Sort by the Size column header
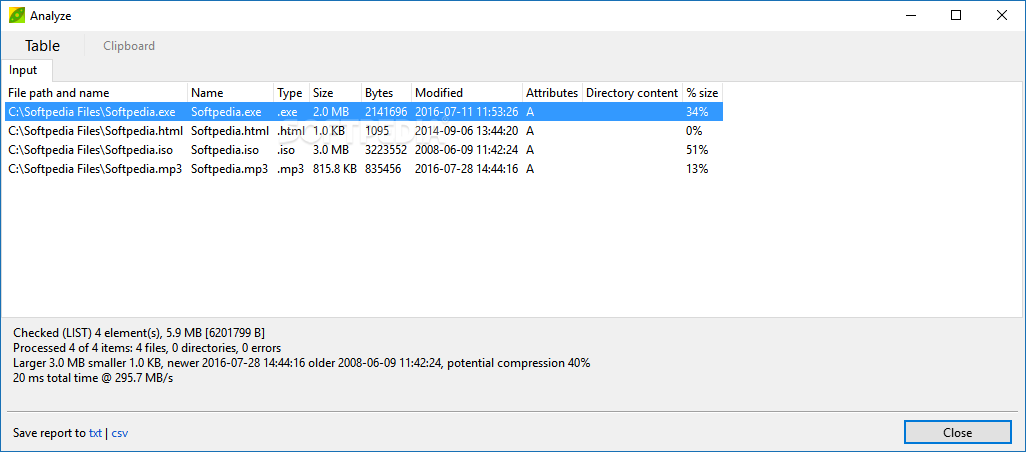Screen dimensions: 1026x452 pos(335,93)
